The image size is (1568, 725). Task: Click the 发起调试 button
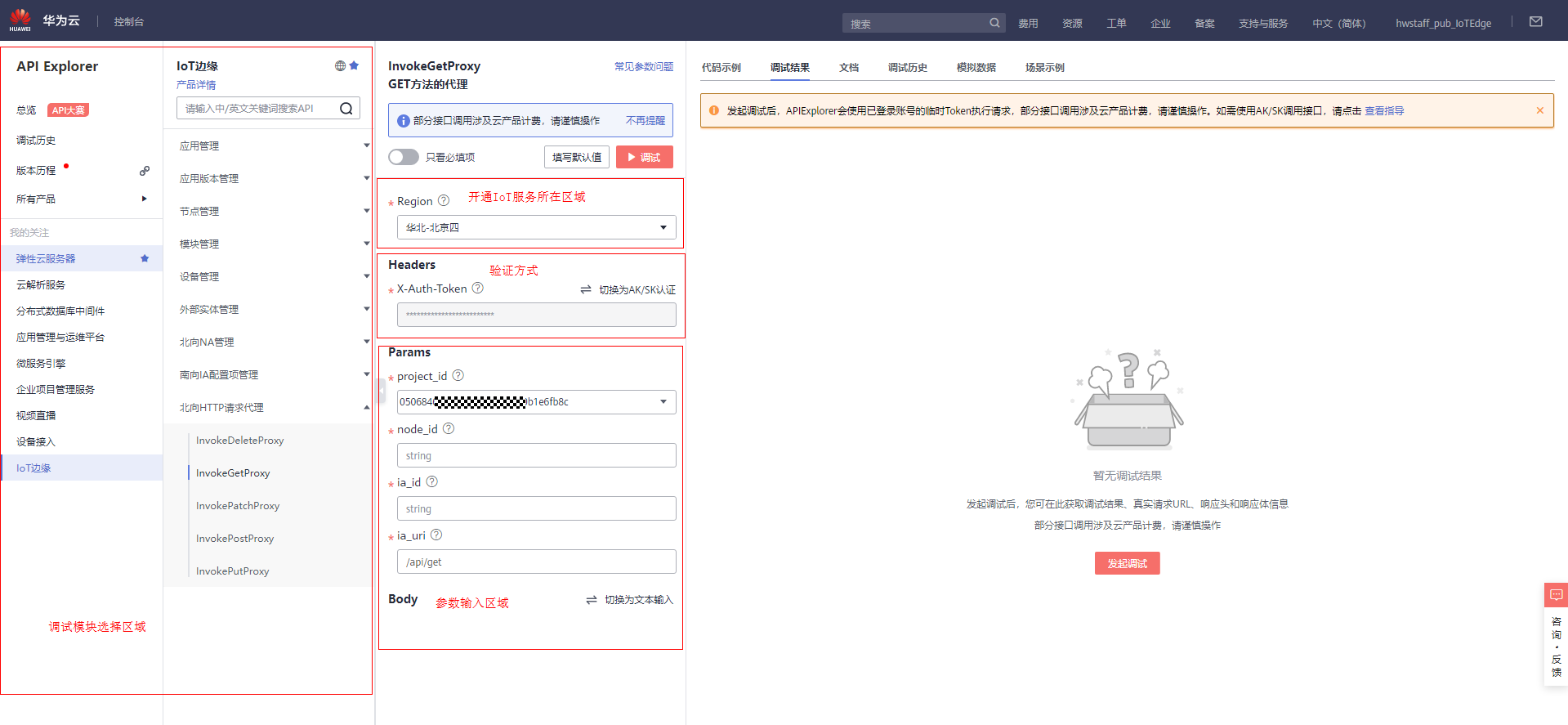click(x=1128, y=563)
